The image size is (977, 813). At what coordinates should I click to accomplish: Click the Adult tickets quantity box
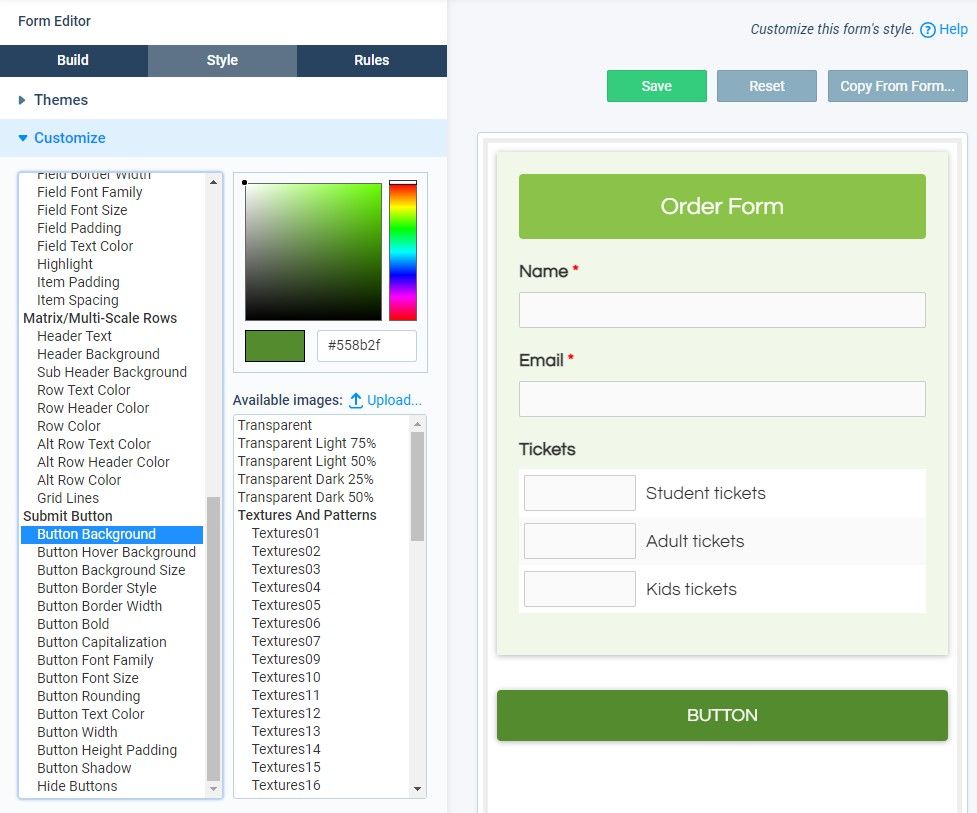579,541
